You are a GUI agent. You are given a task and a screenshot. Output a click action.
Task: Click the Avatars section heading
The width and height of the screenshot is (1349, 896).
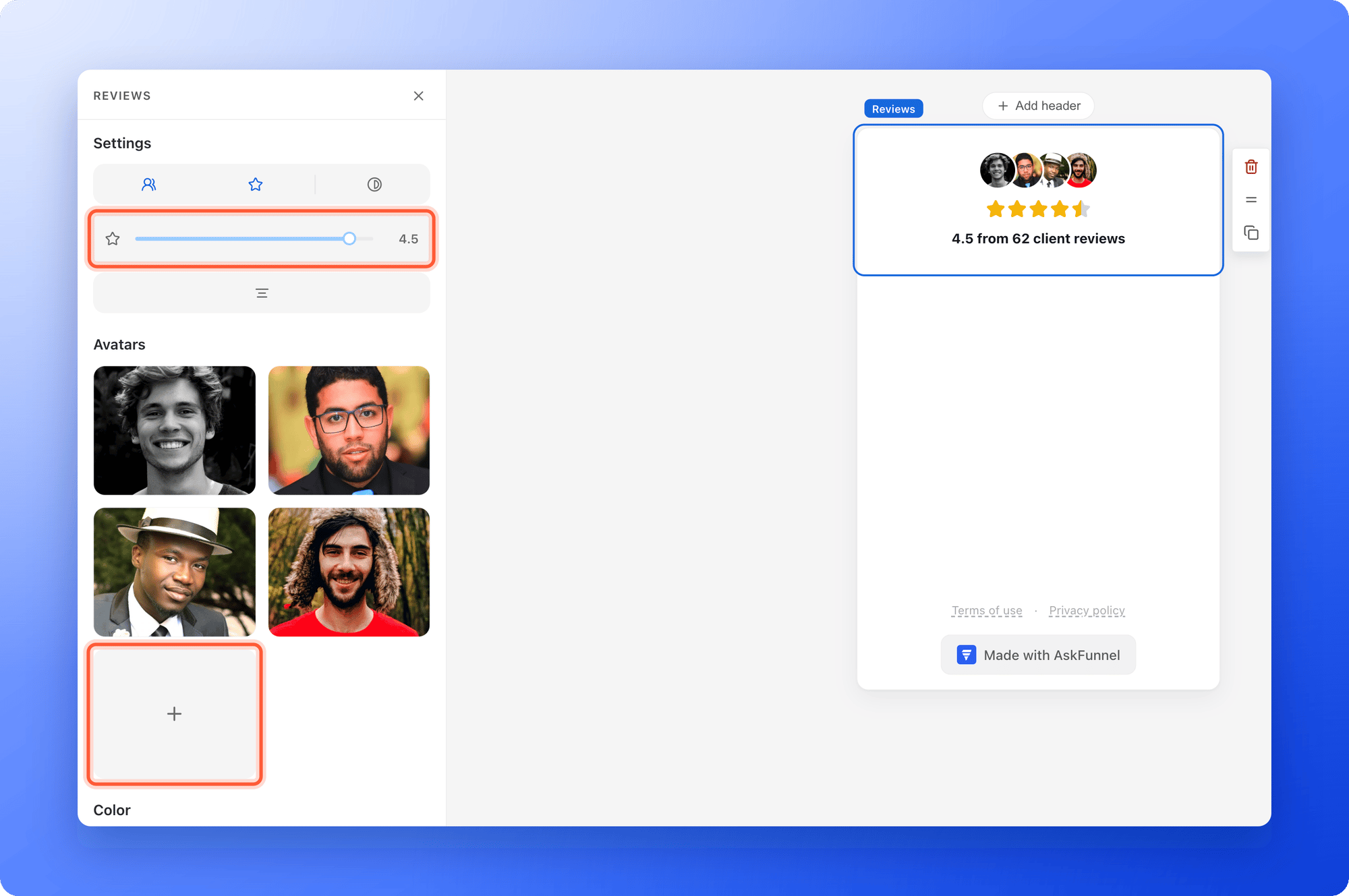pos(119,345)
